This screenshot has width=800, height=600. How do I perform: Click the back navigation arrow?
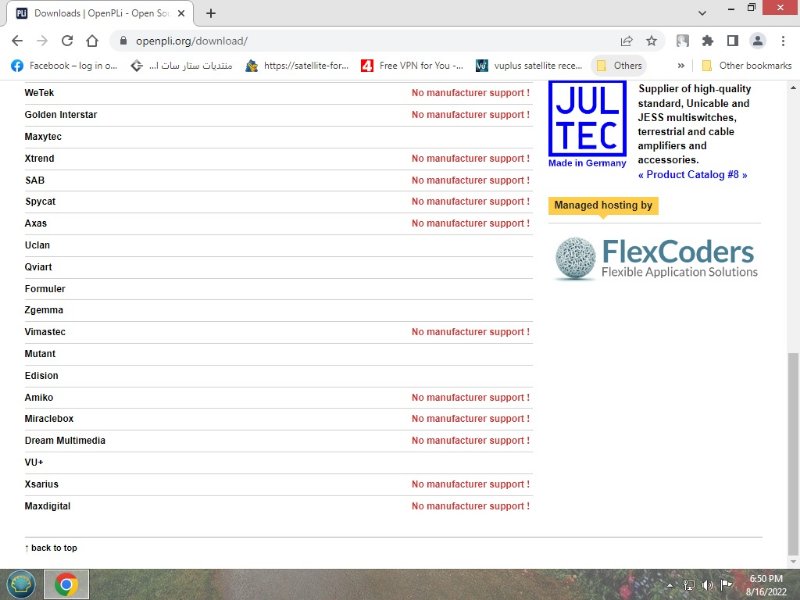(x=17, y=41)
